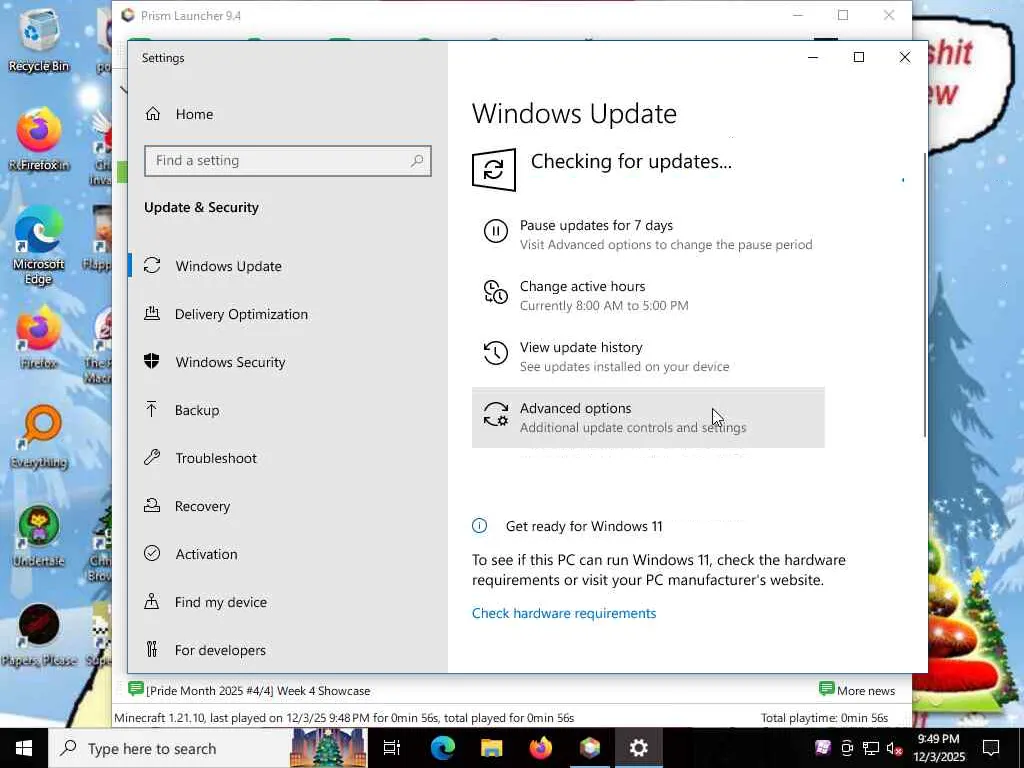The width and height of the screenshot is (1024, 768).
Task: Click the 'Get ready for Windows 11' heading
Action: point(584,526)
